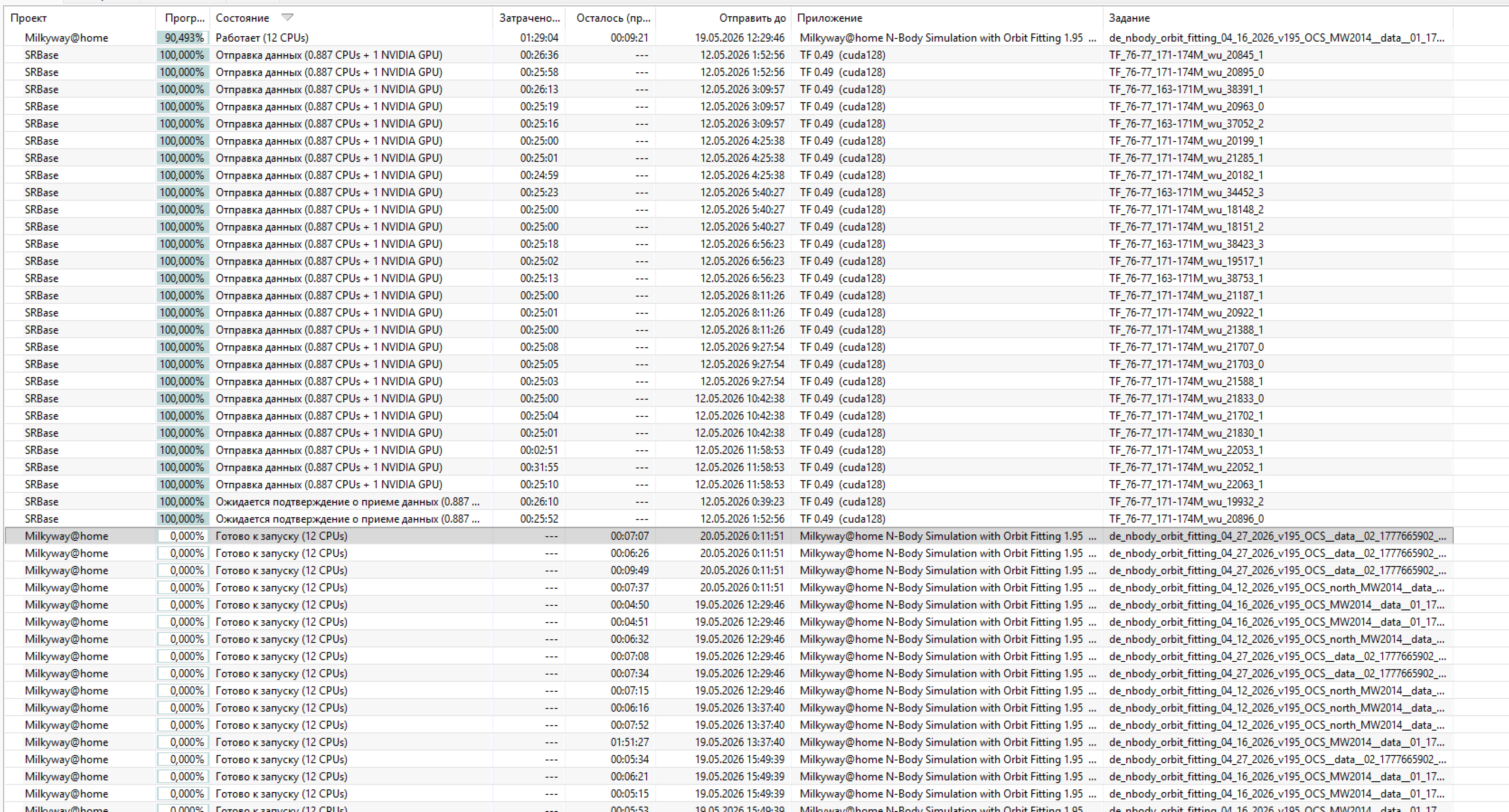
Task: Sort by the Затрачено... column header
Action: click(529, 18)
